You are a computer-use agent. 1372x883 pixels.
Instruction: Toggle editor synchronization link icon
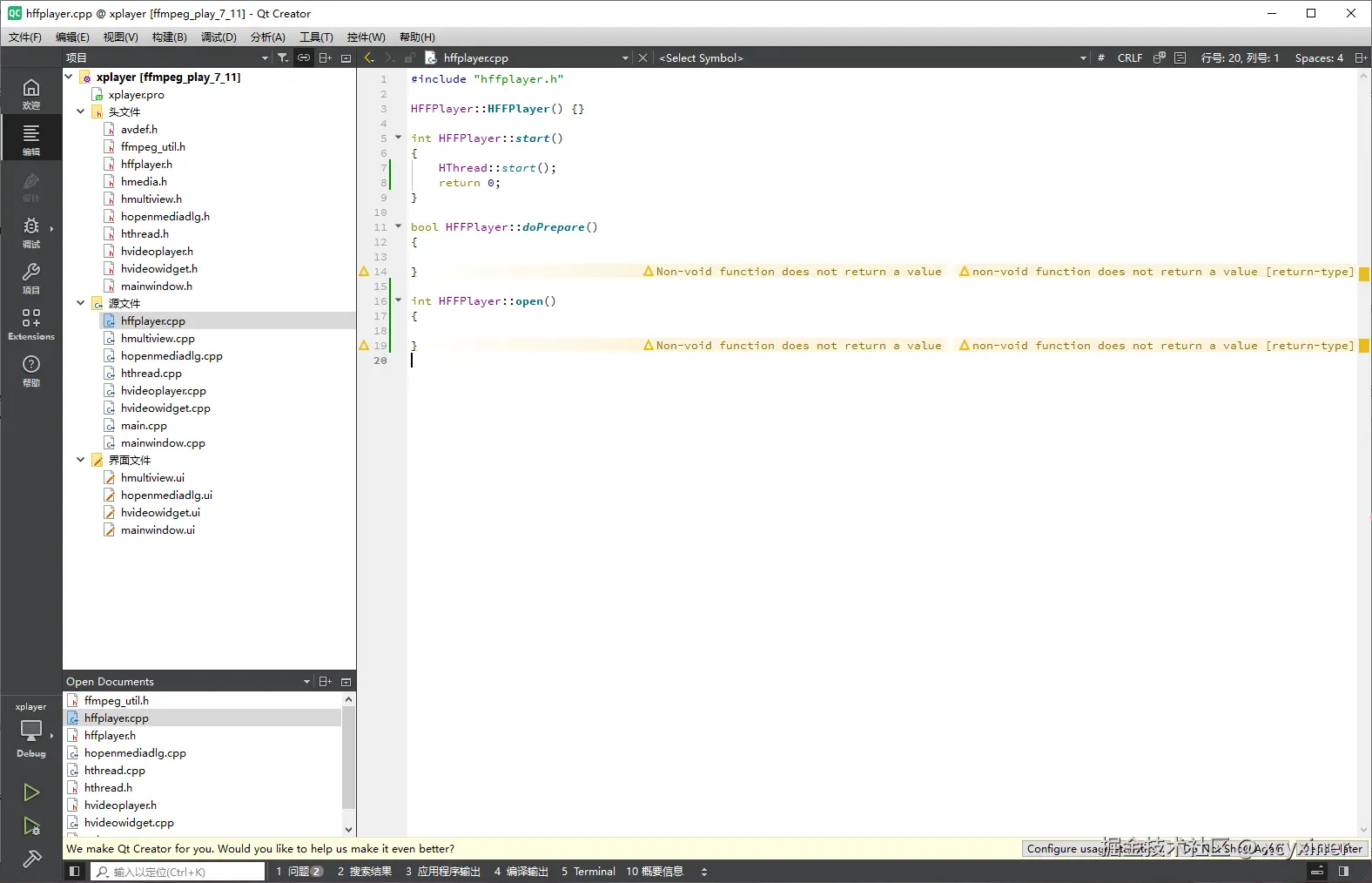(304, 57)
